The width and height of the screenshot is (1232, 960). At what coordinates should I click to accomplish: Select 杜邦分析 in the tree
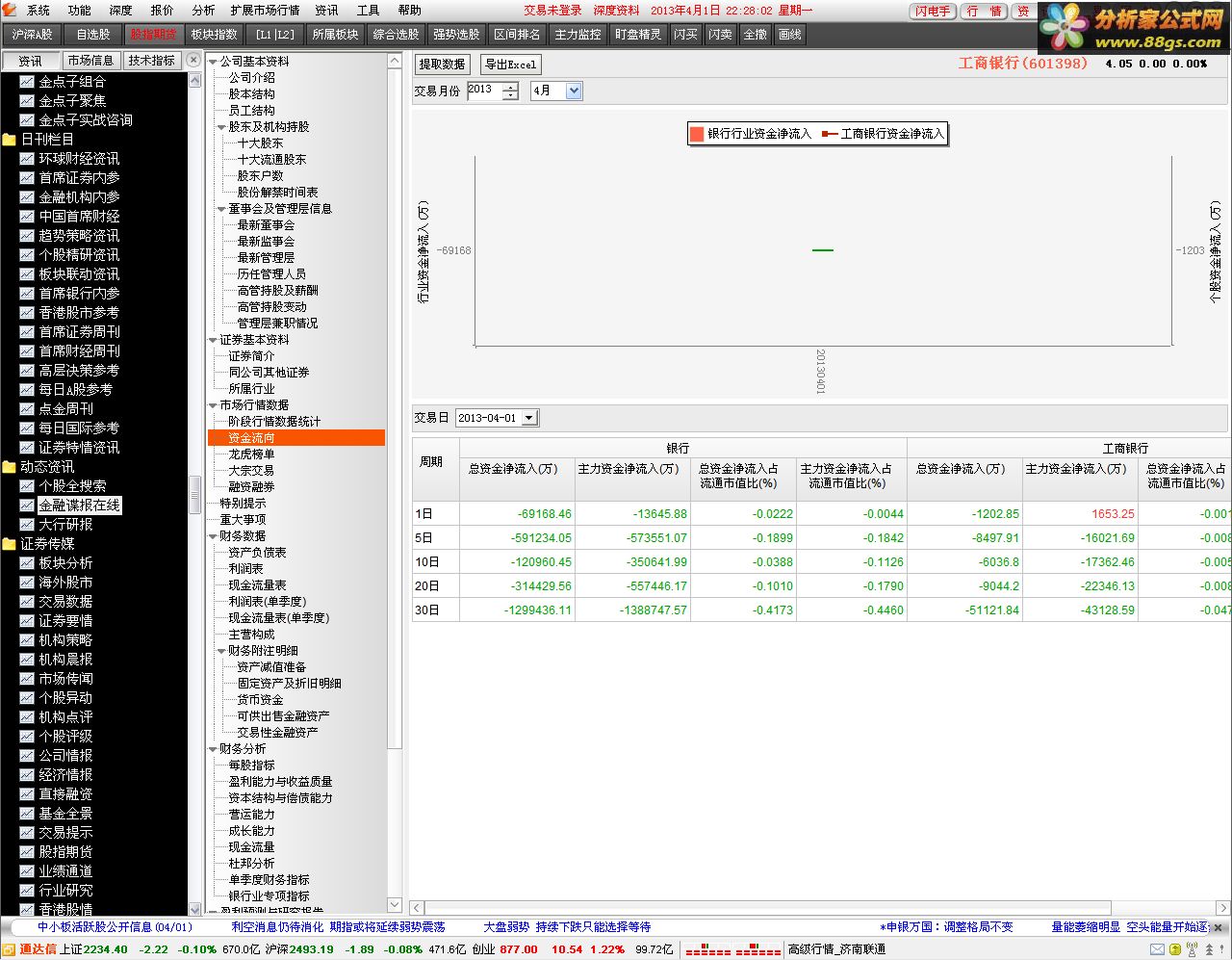251,864
